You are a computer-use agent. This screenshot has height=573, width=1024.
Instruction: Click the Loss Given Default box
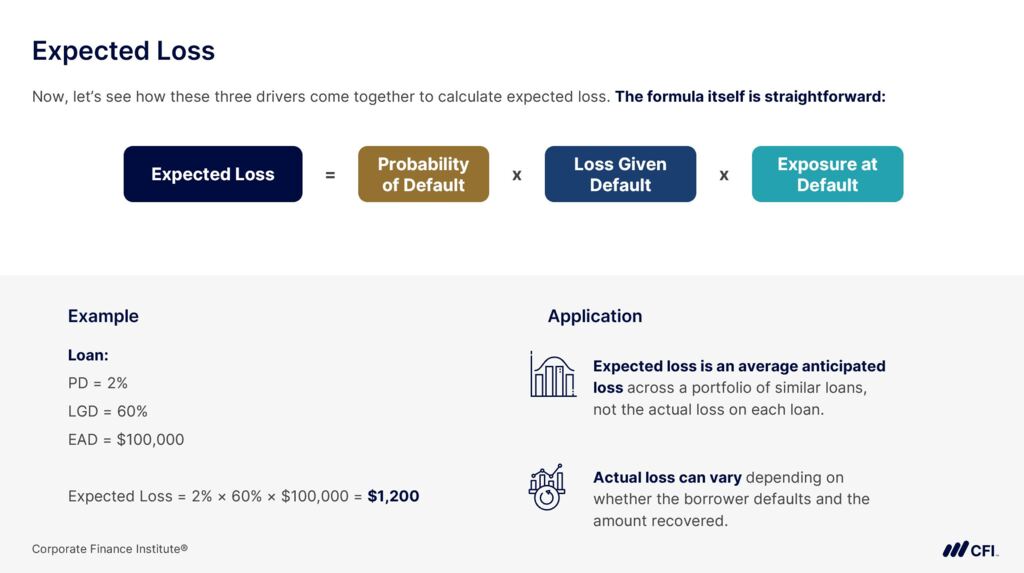pyautogui.click(x=620, y=174)
